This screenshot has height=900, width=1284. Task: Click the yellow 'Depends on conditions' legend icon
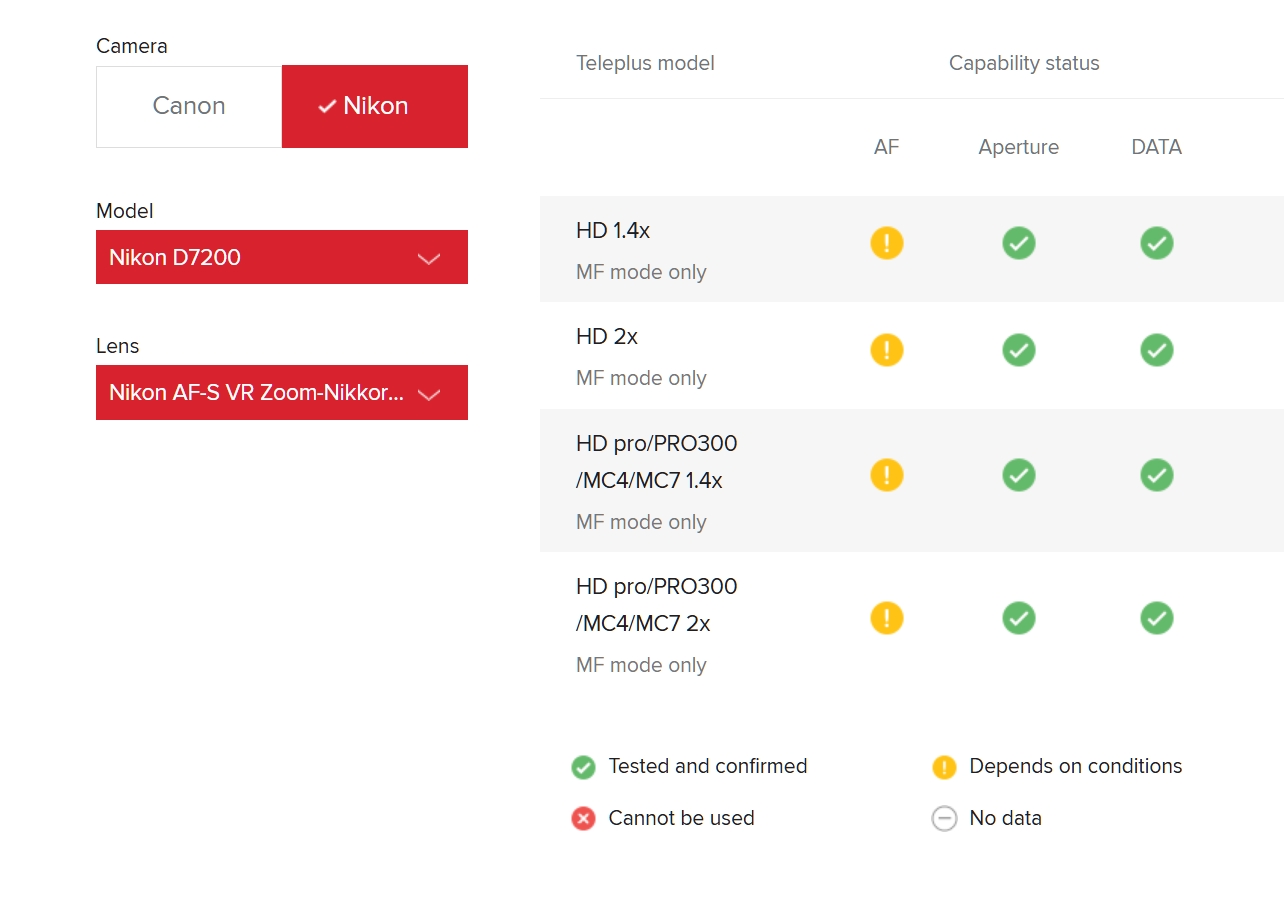coord(944,767)
